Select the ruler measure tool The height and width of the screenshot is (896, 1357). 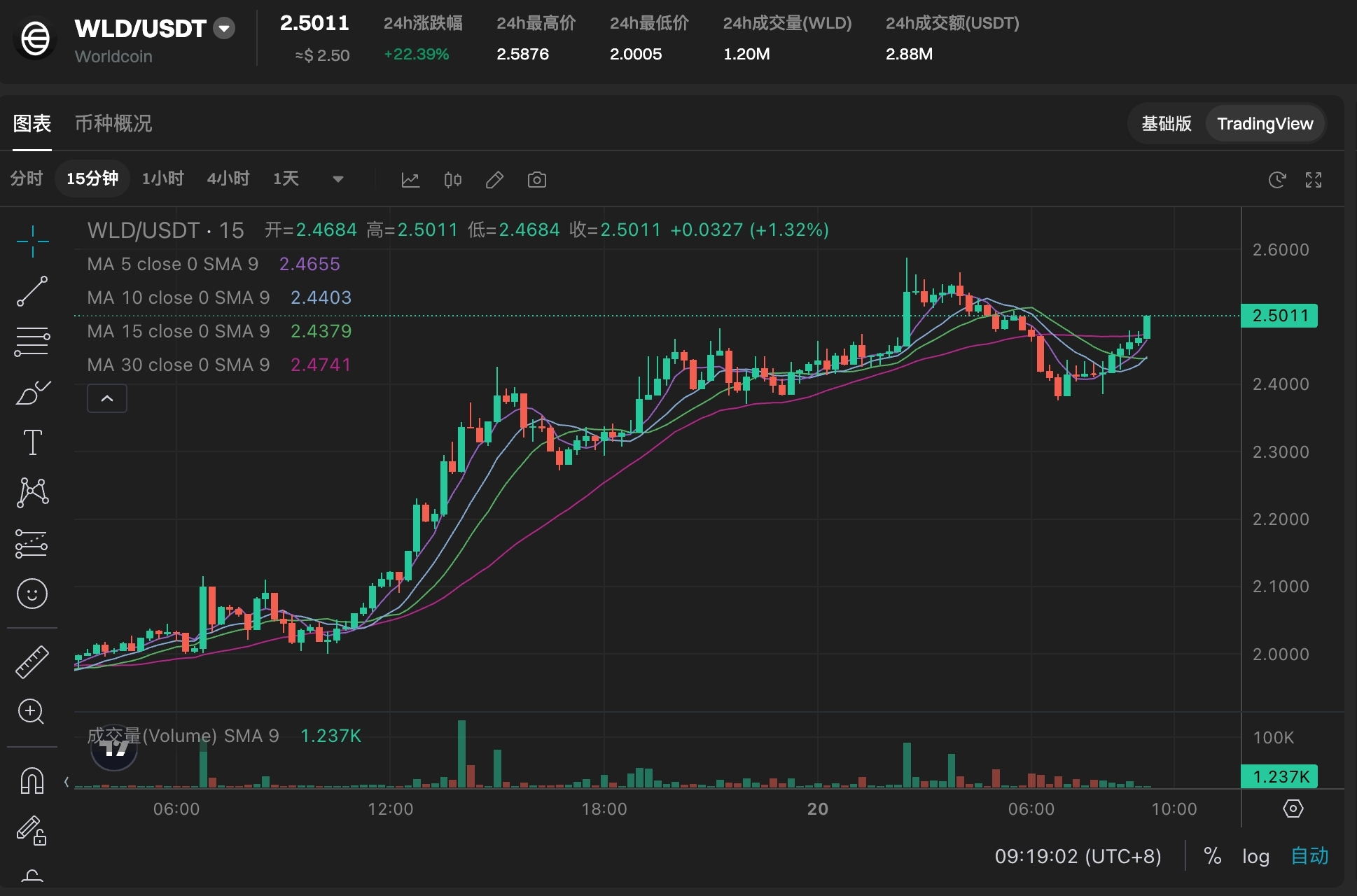click(32, 661)
